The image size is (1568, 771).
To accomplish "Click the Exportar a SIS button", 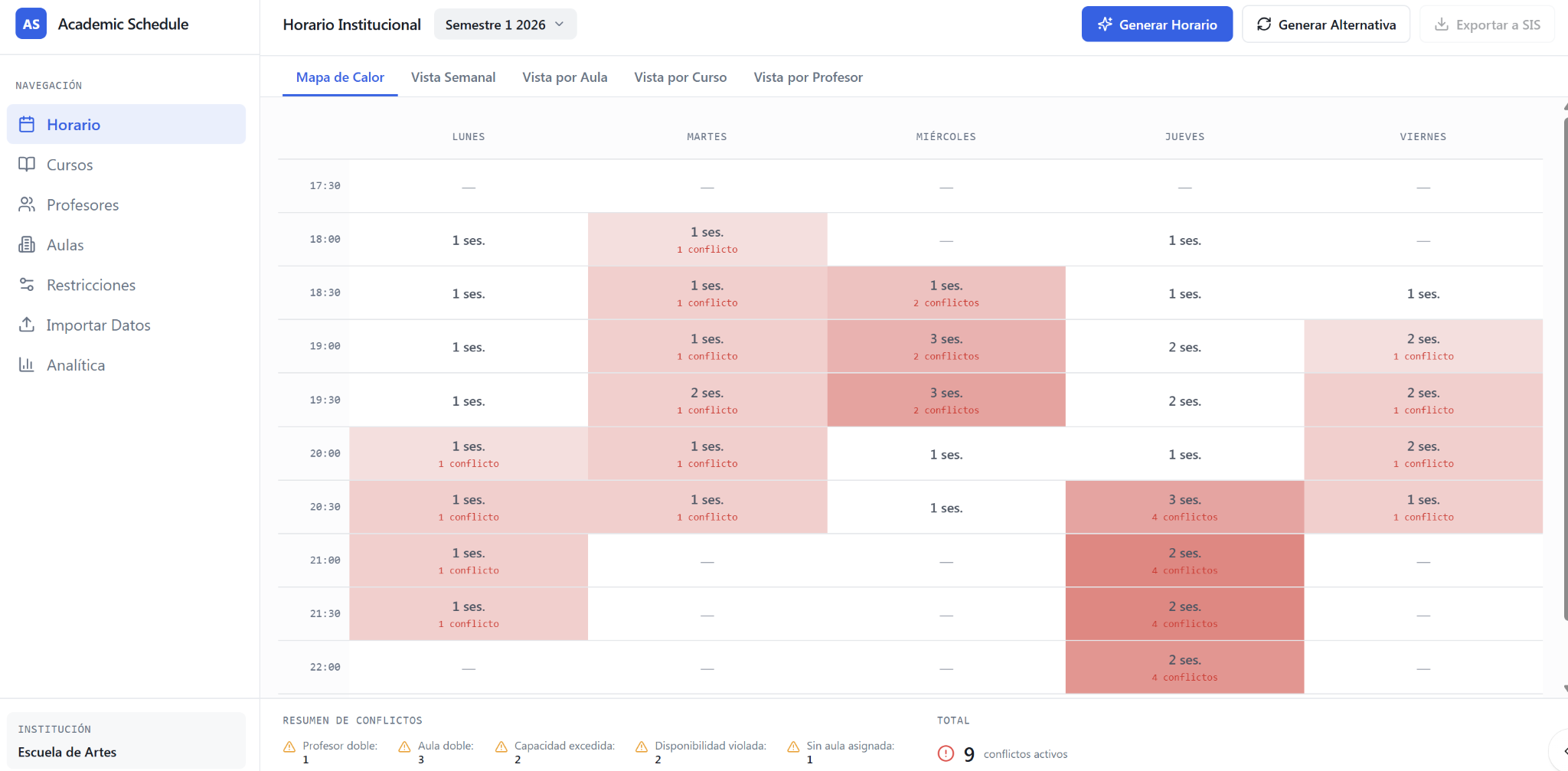I will 1487,25.
